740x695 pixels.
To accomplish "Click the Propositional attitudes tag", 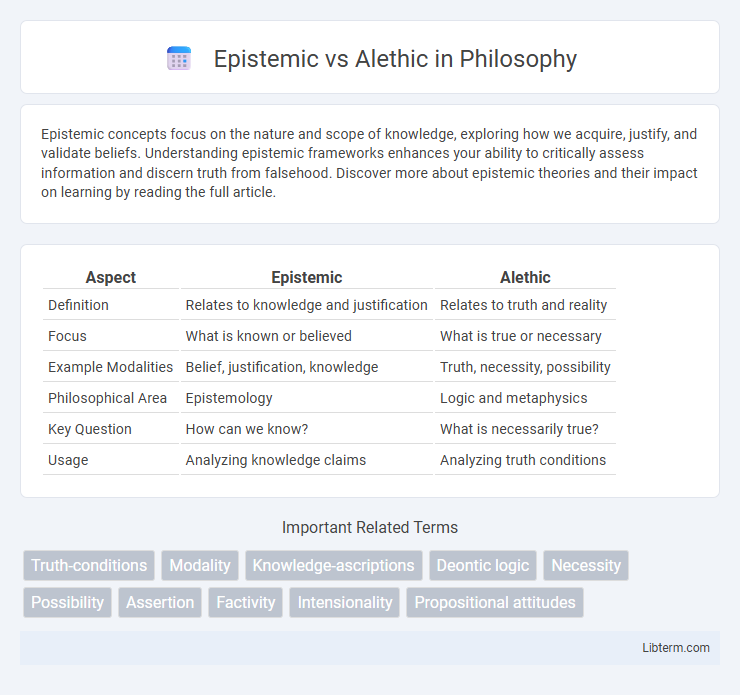I will coord(495,603).
